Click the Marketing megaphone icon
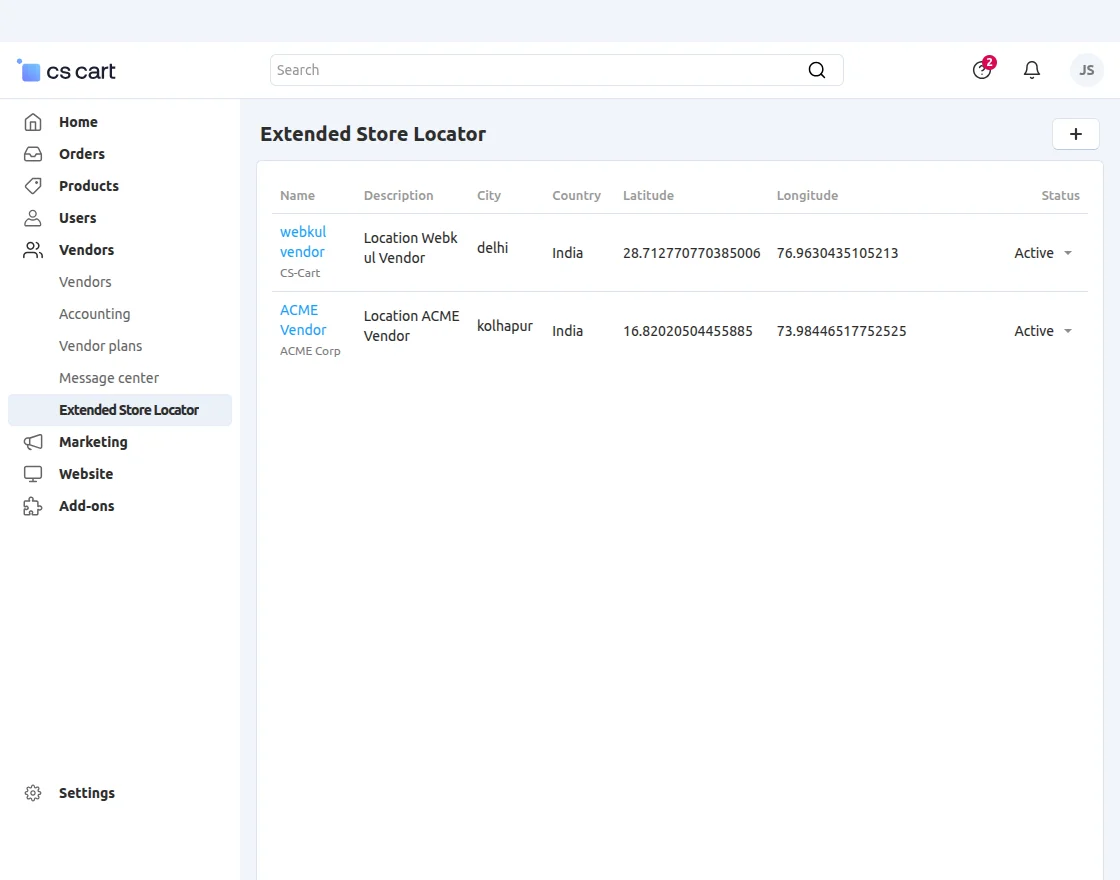The width and height of the screenshot is (1120, 880). 33,442
